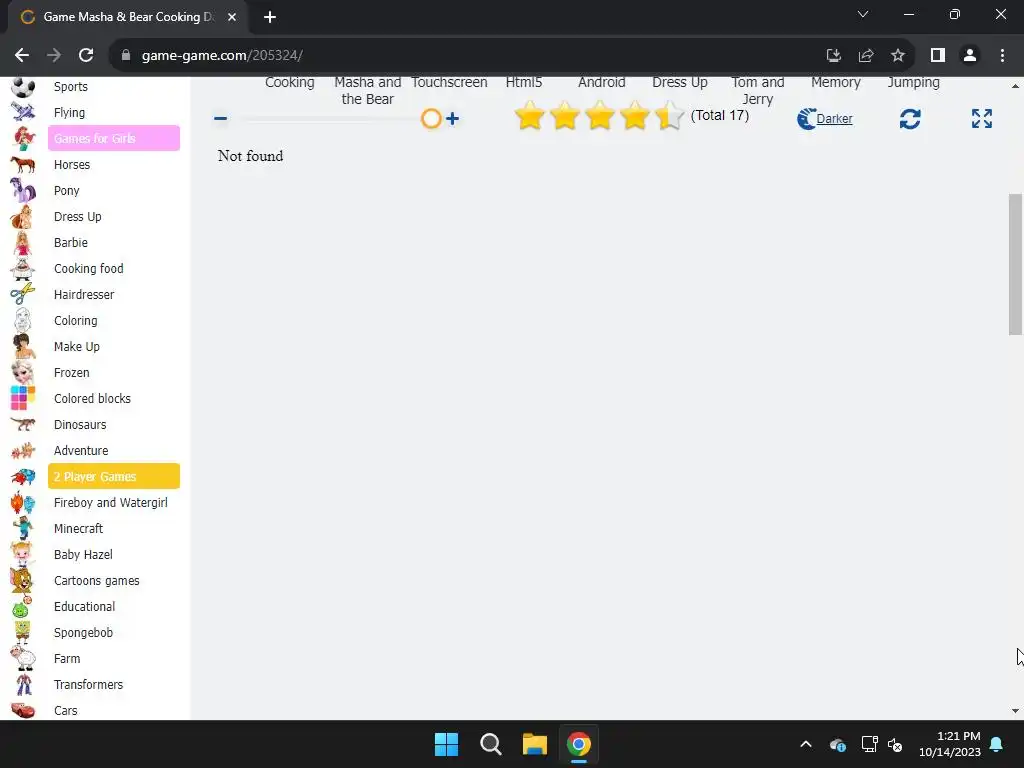This screenshot has width=1024, height=768.
Task: Switch to Game Masha & Bear Cooking tab
Action: 128,17
